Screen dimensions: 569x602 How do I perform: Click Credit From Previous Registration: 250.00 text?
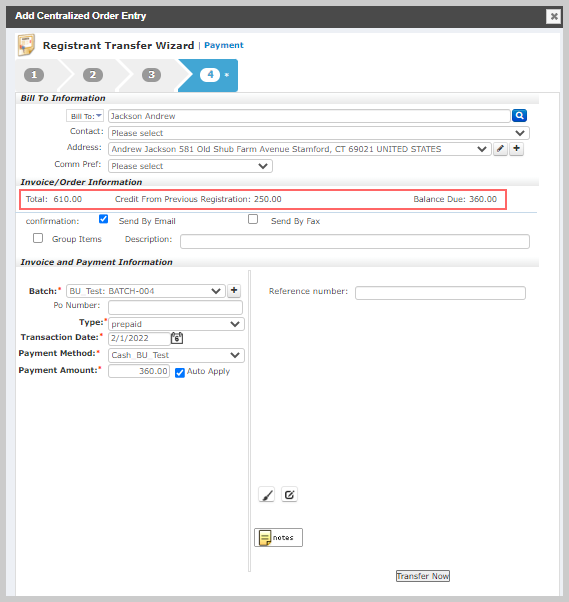[198, 199]
